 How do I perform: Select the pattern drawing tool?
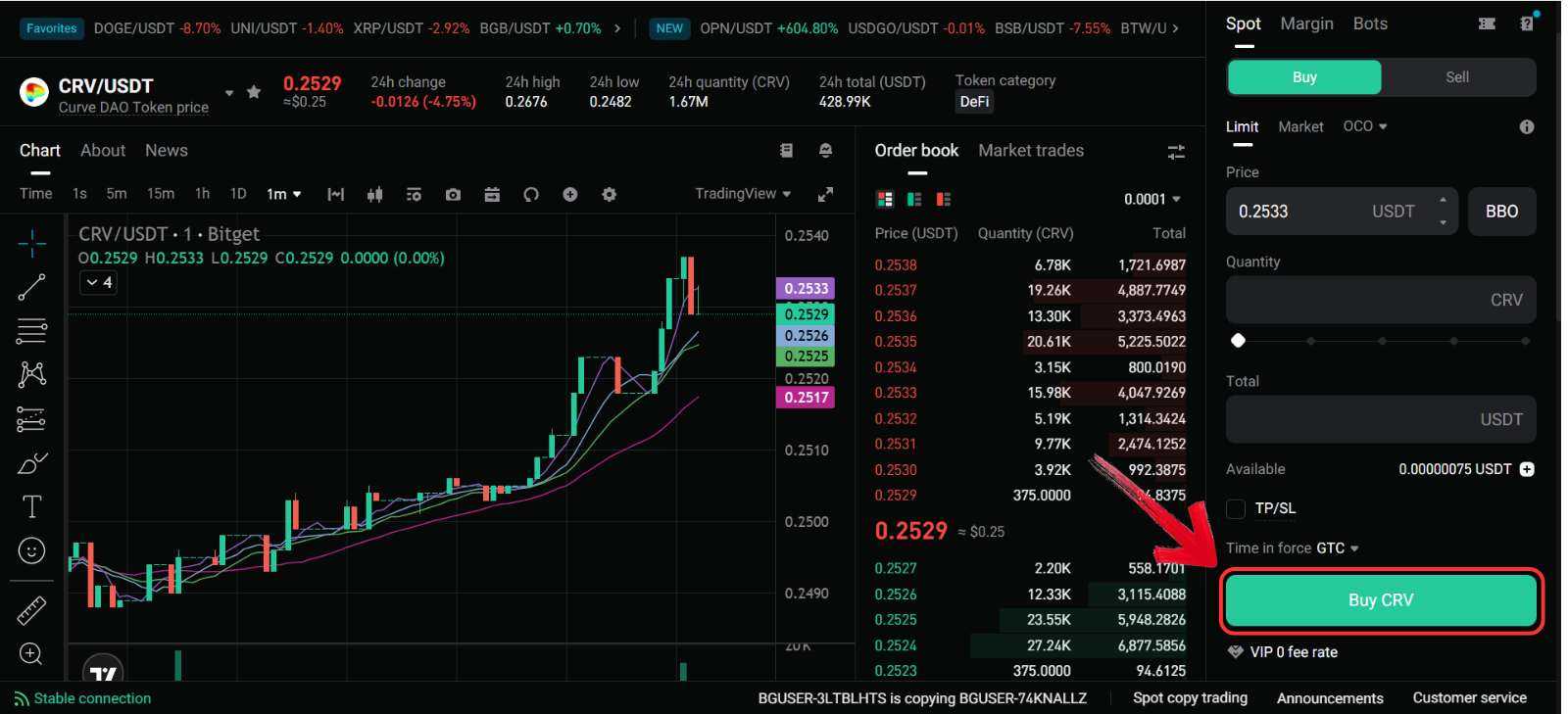tap(31, 374)
